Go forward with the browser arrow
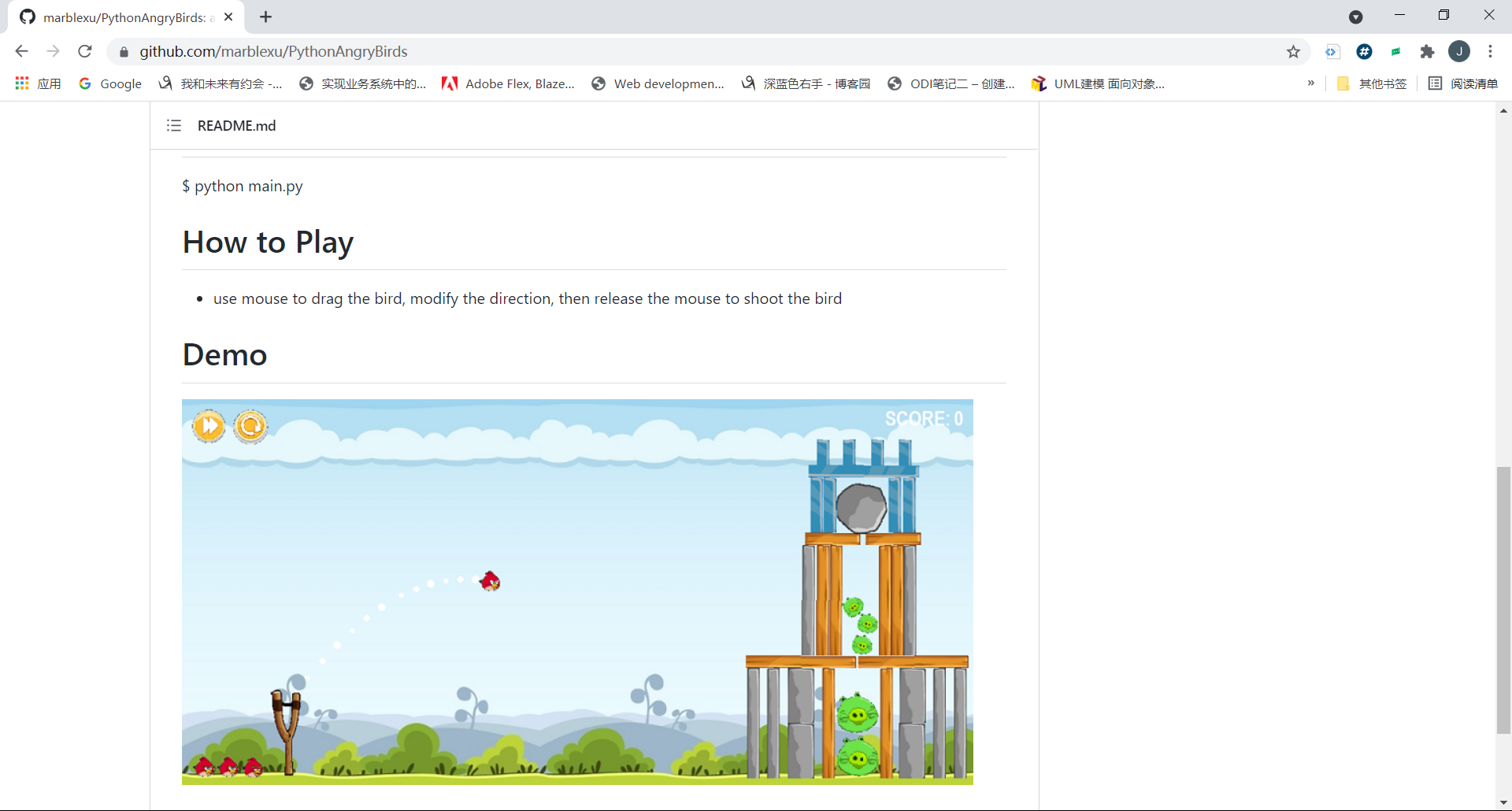 pos(53,51)
